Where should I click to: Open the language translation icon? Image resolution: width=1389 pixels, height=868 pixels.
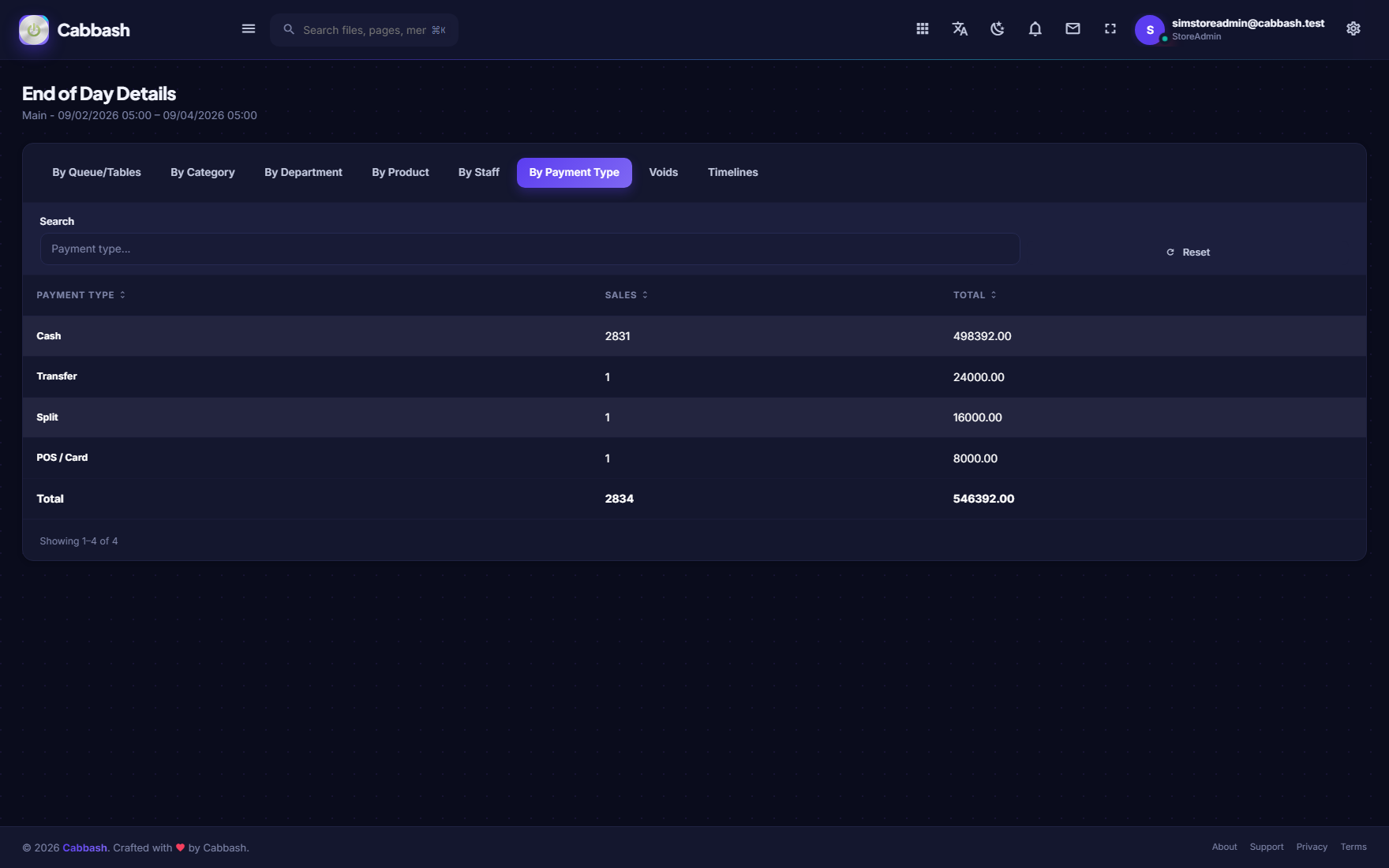point(960,29)
